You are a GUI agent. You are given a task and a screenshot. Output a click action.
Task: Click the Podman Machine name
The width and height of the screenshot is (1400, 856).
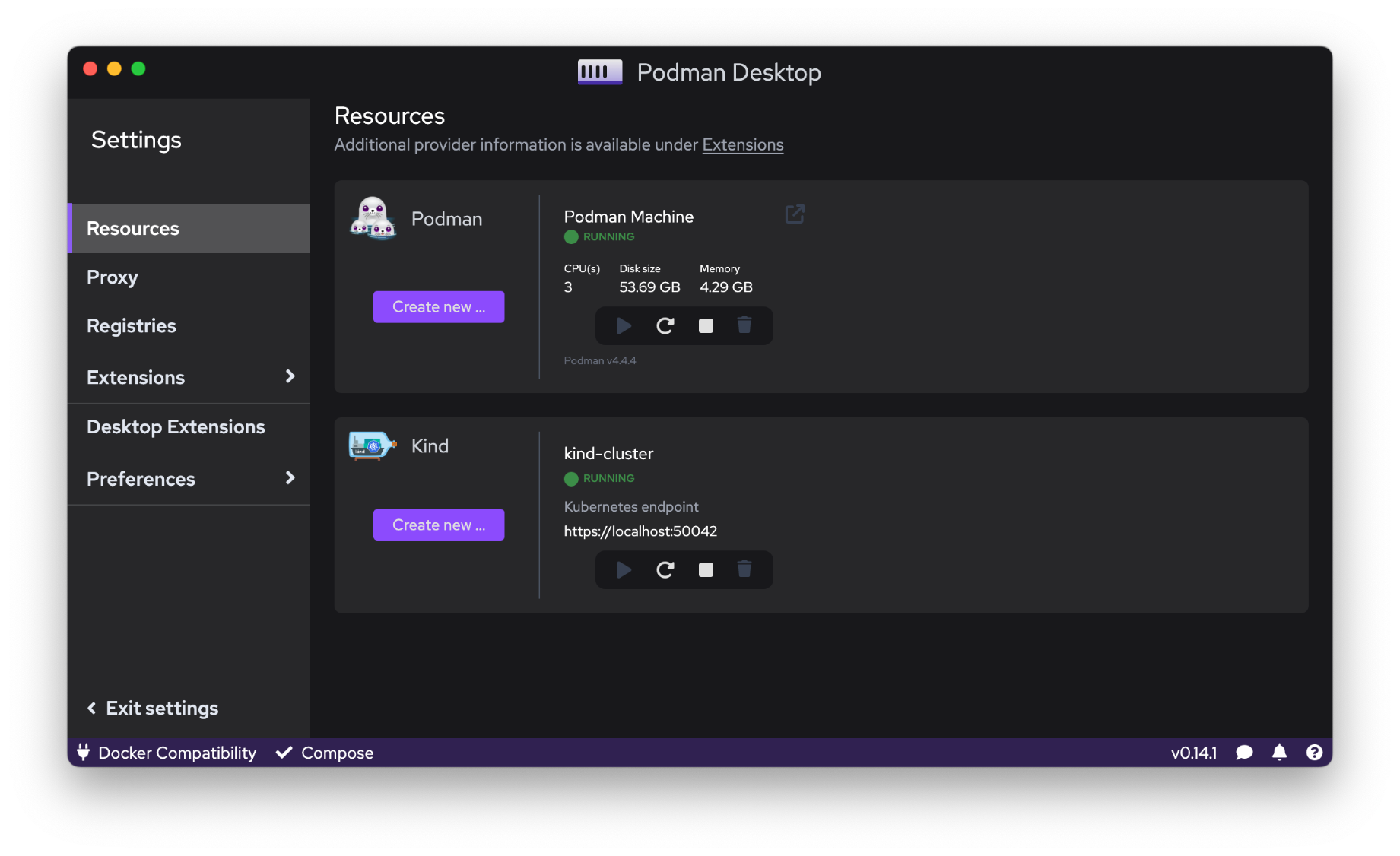point(629,217)
